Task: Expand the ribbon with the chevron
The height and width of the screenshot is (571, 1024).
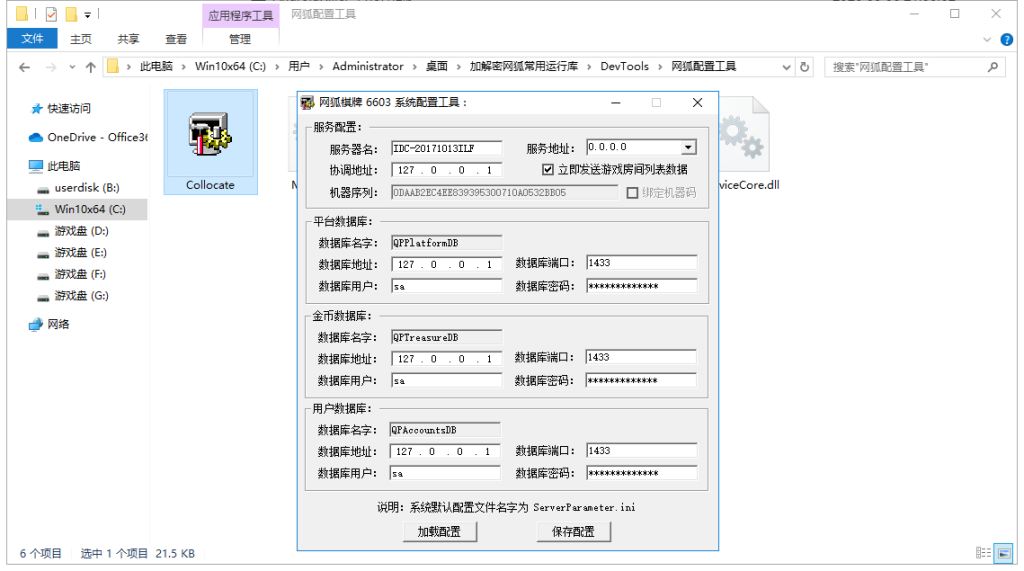Action: [x=986, y=40]
